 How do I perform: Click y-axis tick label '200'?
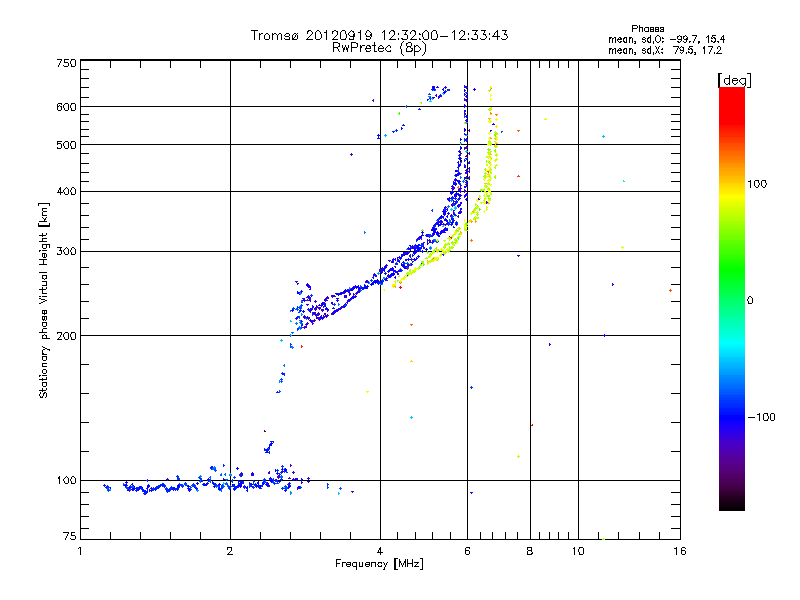pyautogui.click(x=66, y=336)
